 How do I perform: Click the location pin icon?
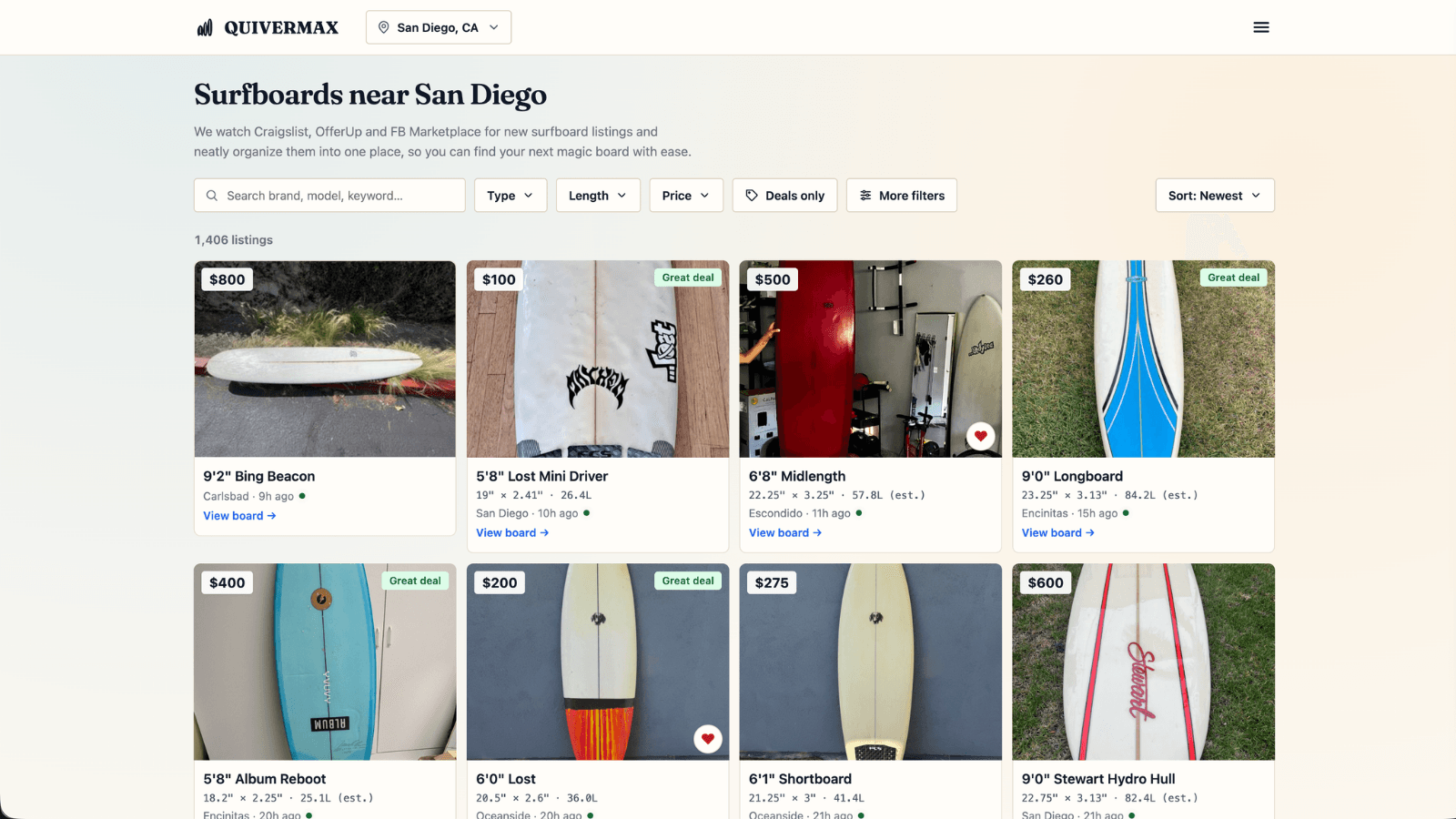(383, 27)
